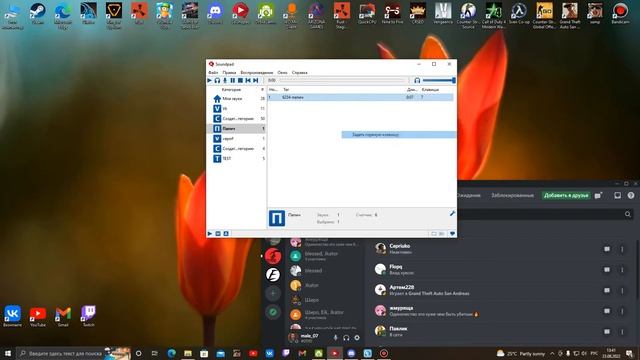Click headphone icon beside Soundpad volume slider
The image size is (640, 360).
coord(417,80)
